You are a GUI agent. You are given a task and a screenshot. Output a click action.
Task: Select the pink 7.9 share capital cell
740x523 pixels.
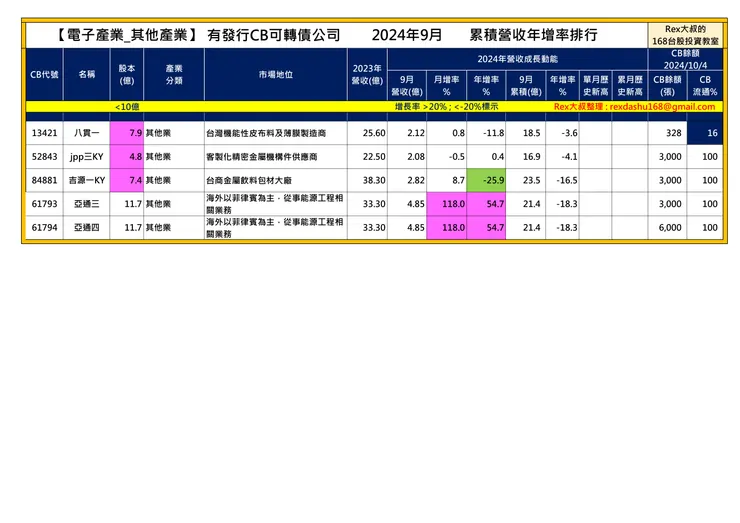126,133
